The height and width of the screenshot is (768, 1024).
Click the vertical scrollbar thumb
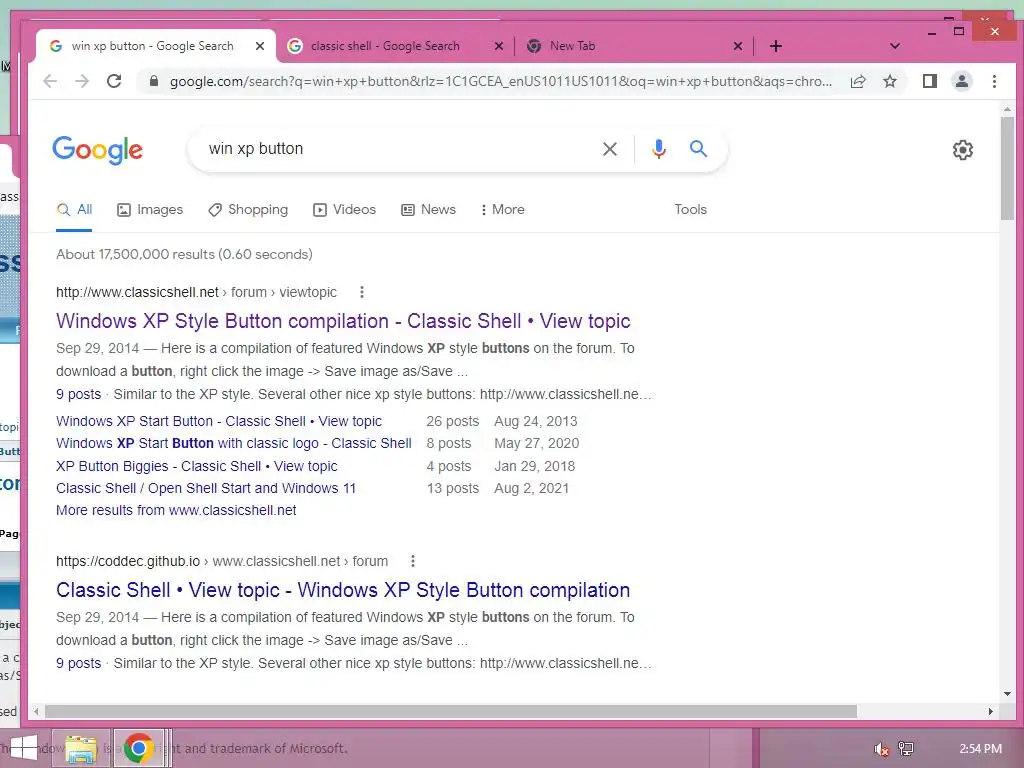(1008, 168)
